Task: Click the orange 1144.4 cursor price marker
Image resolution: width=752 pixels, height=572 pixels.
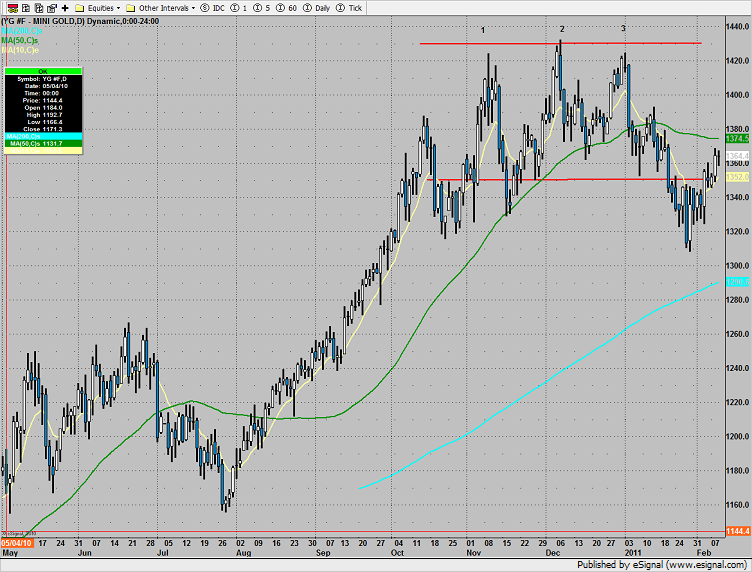Action: [x=737, y=531]
